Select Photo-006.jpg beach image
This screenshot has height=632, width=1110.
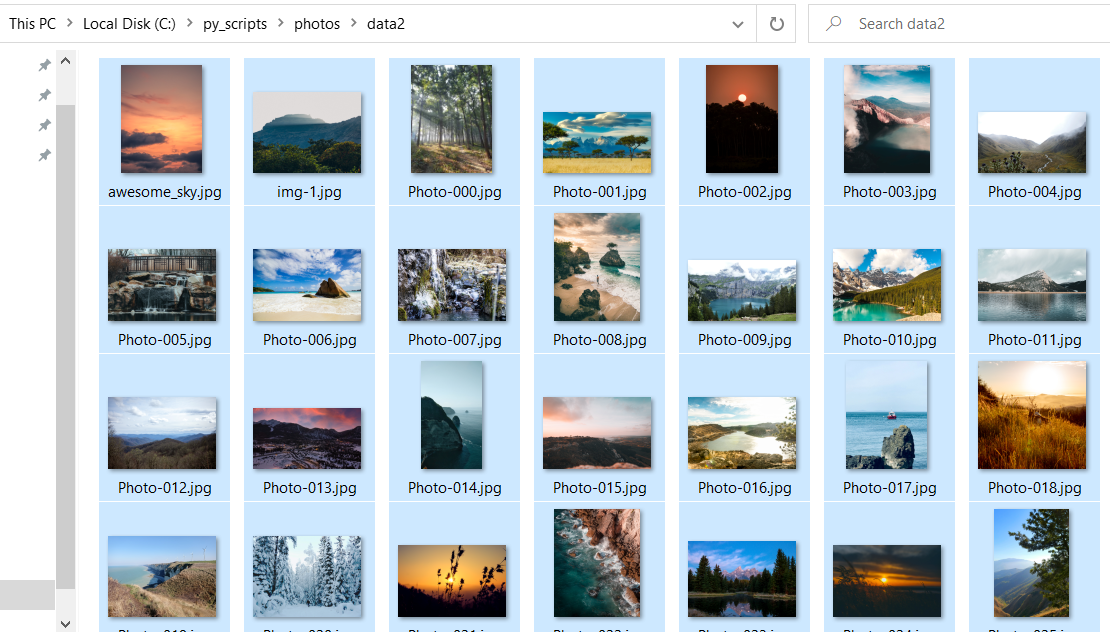(x=307, y=285)
